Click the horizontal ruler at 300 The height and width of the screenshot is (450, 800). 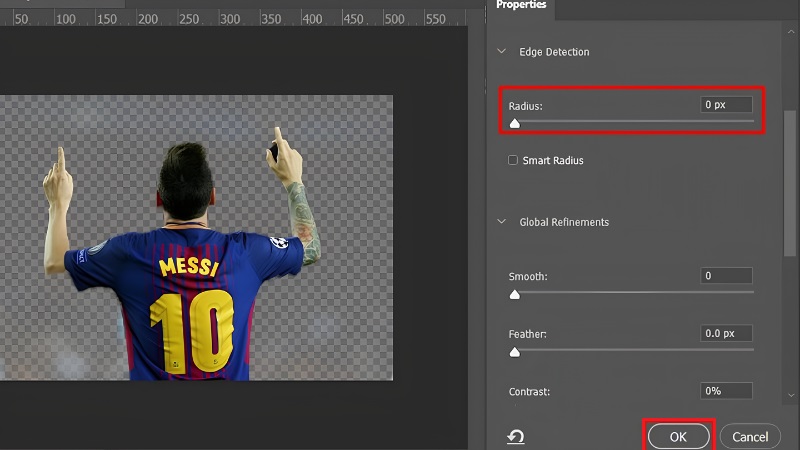pos(230,19)
